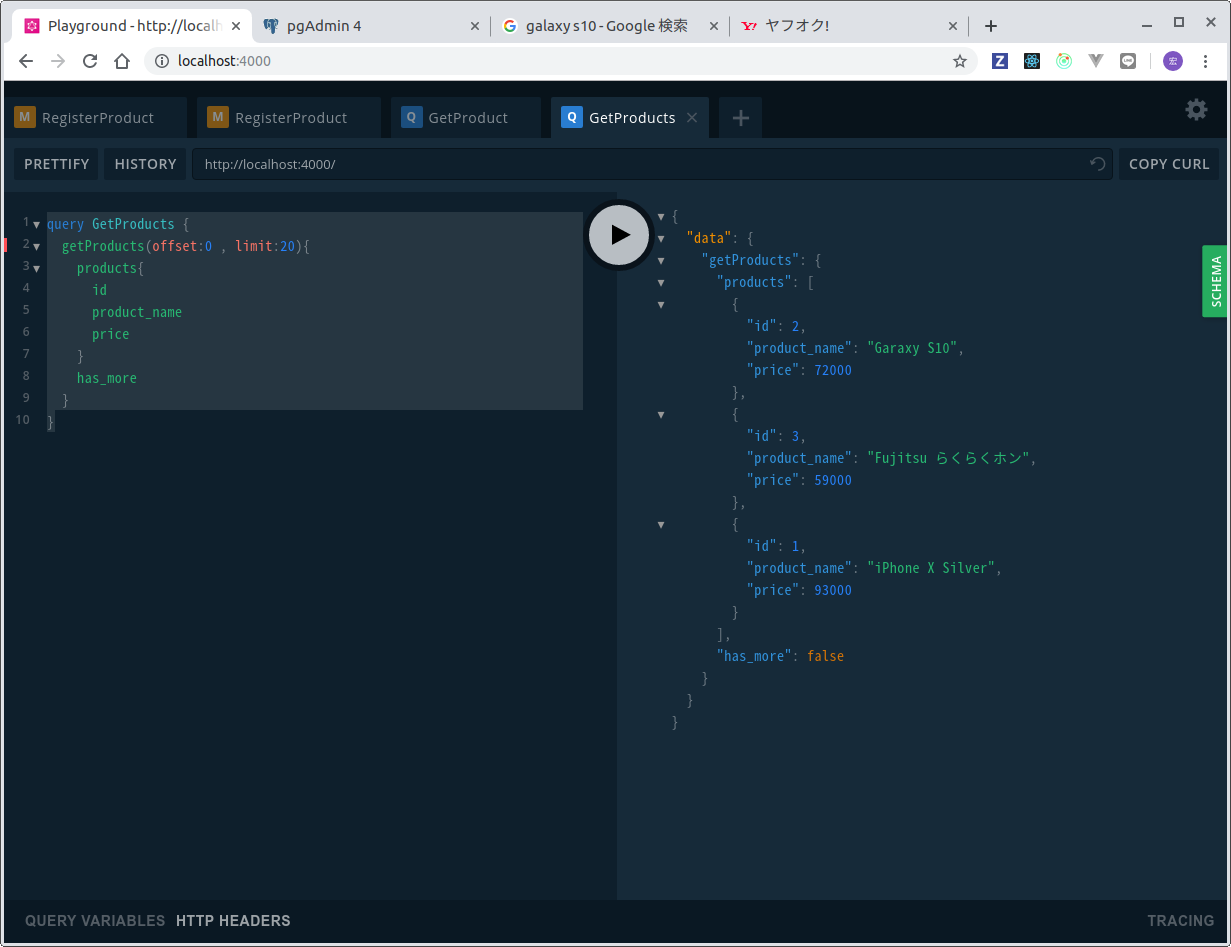1231x947 pixels.
Task: Open the React DevTools extension icon
Action: [x=1032, y=61]
